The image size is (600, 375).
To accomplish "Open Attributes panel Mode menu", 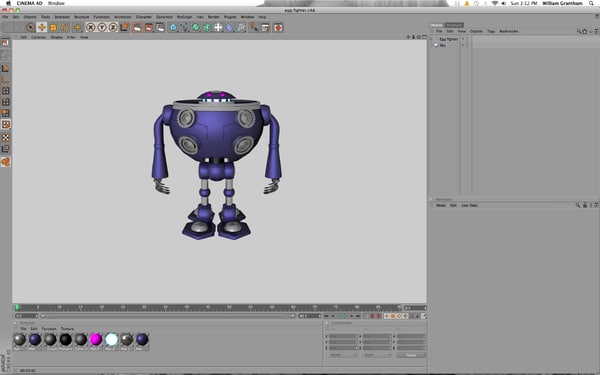I will pos(441,205).
